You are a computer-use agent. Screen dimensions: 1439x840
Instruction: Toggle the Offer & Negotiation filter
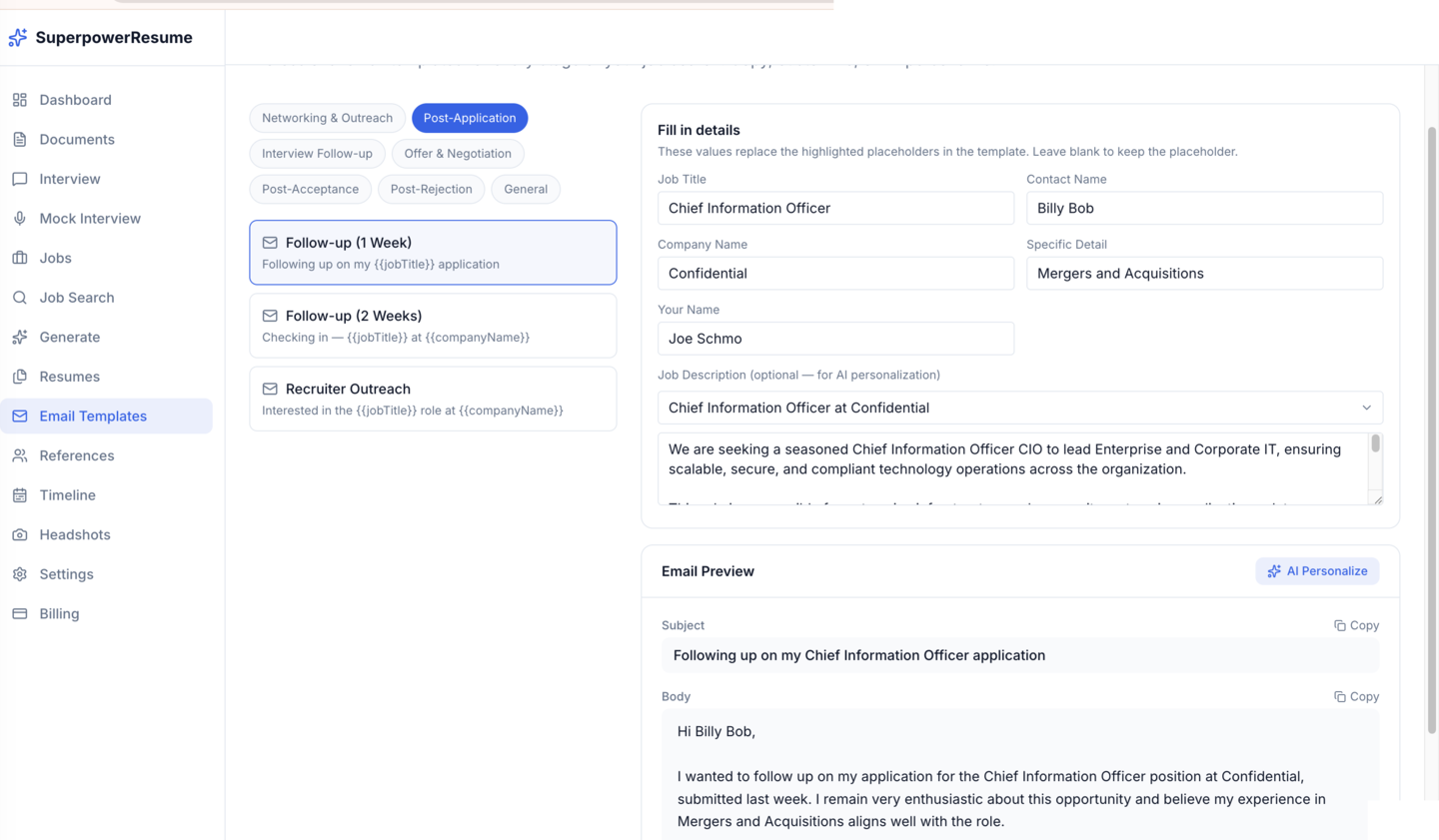coord(458,153)
